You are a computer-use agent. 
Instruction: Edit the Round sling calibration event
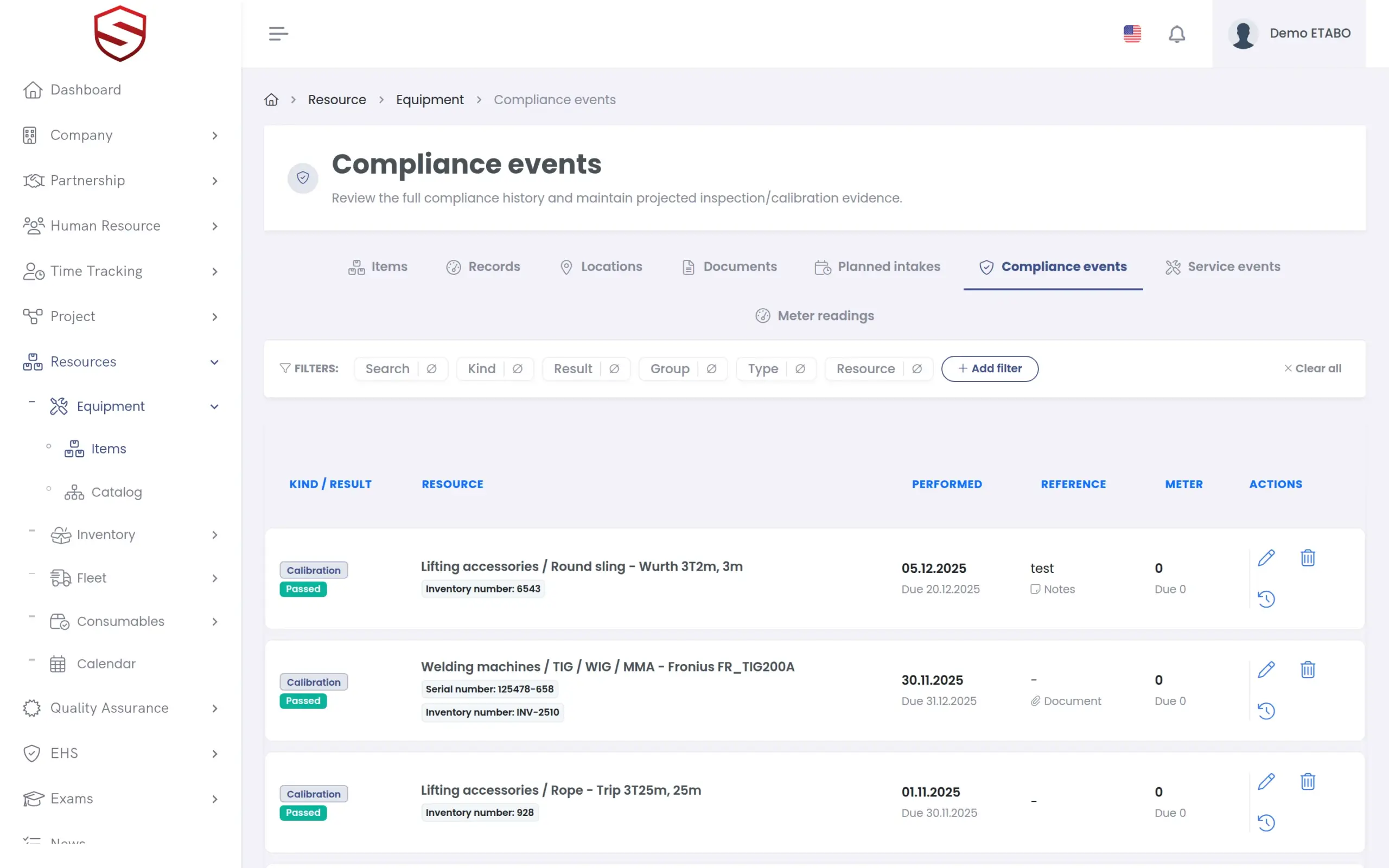point(1266,558)
